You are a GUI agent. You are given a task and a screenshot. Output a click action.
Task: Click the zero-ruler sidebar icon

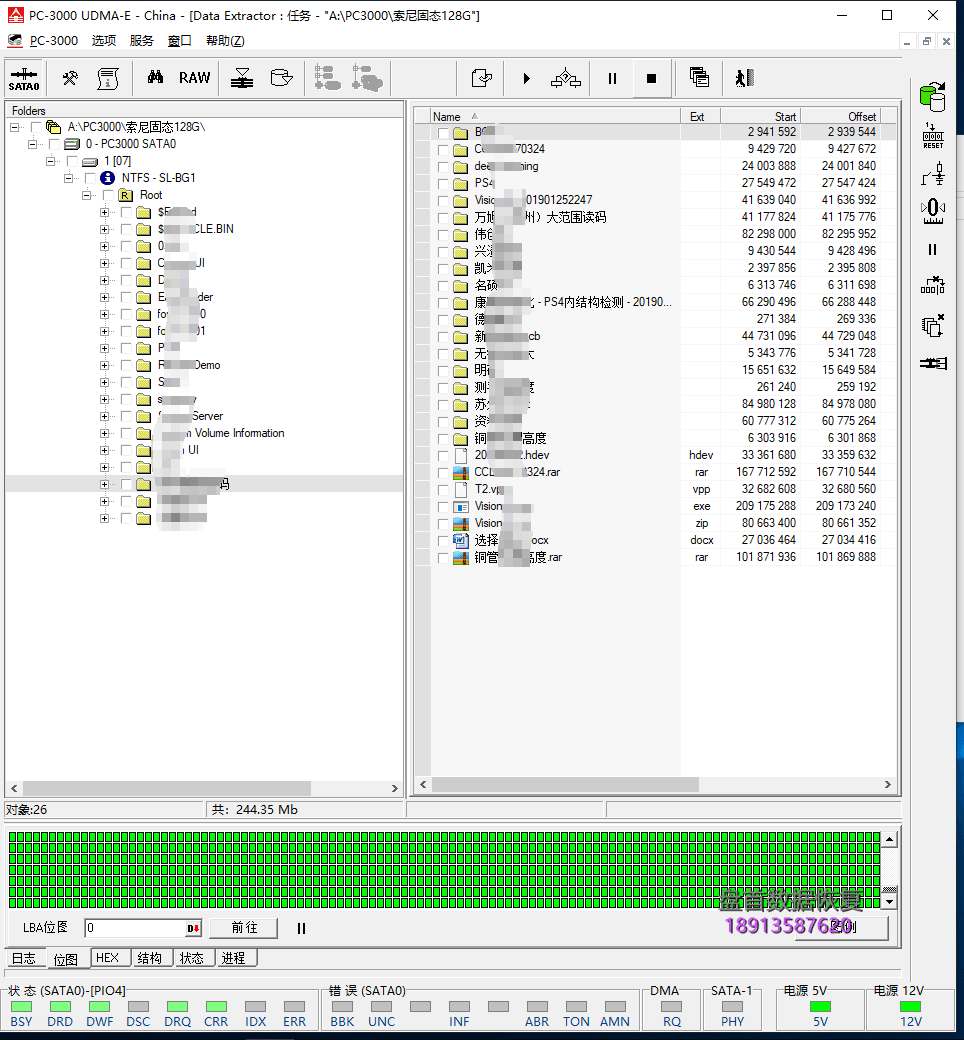click(x=933, y=211)
